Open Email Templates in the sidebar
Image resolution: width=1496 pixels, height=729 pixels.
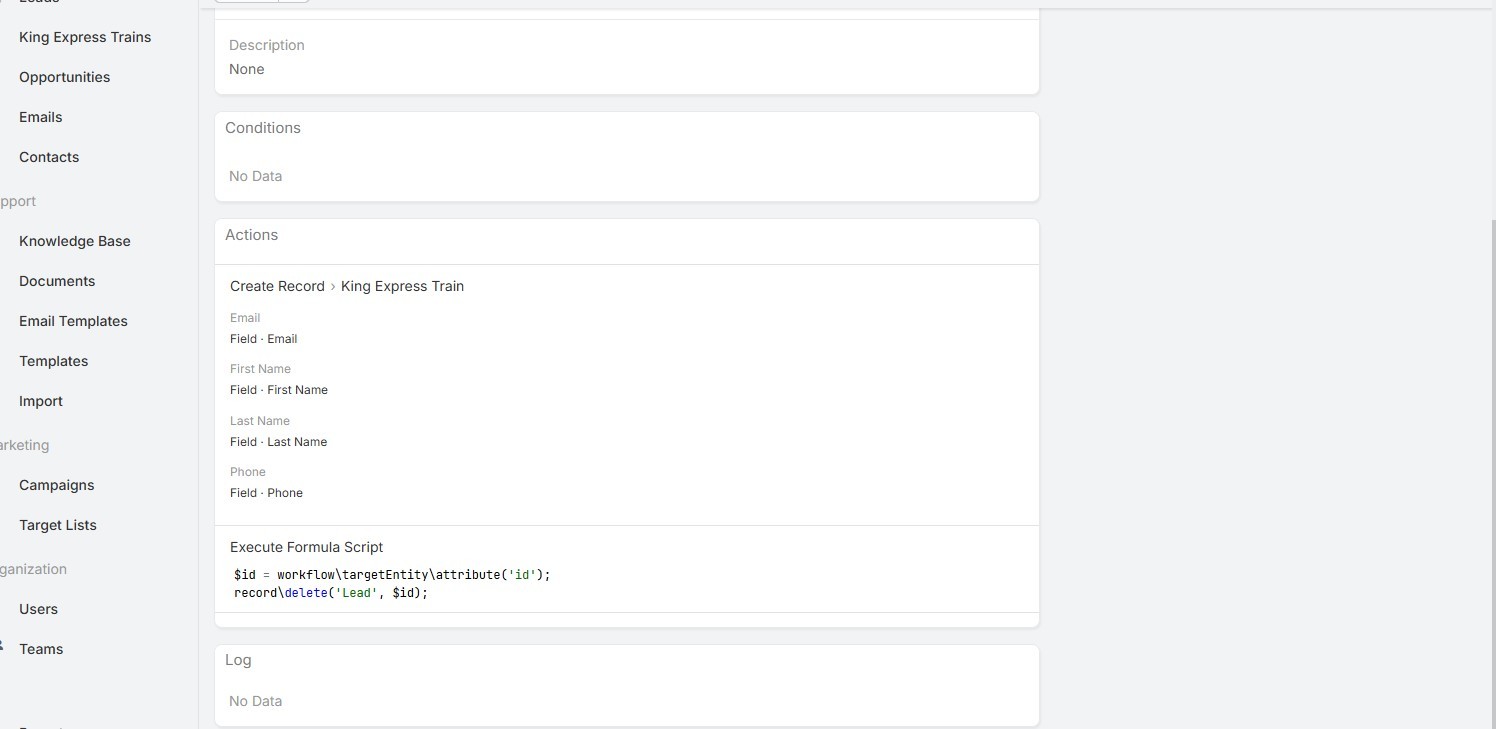click(x=73, y=321)
